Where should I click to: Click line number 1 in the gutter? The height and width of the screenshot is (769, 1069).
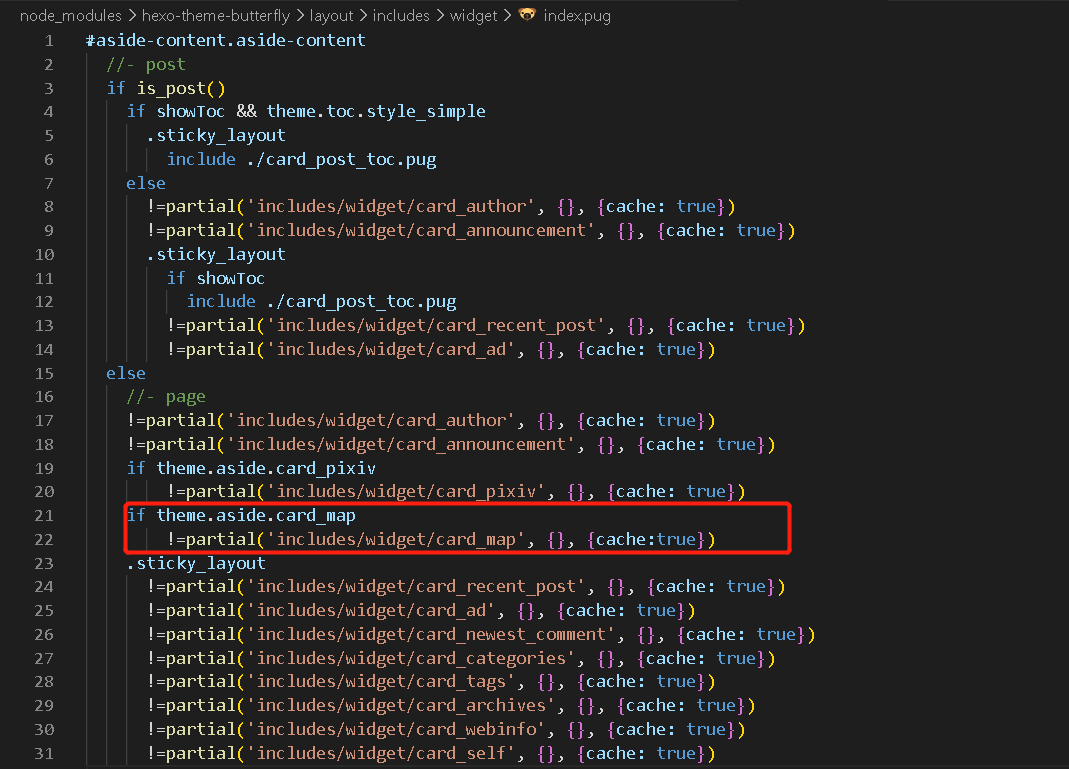[48, 41]
